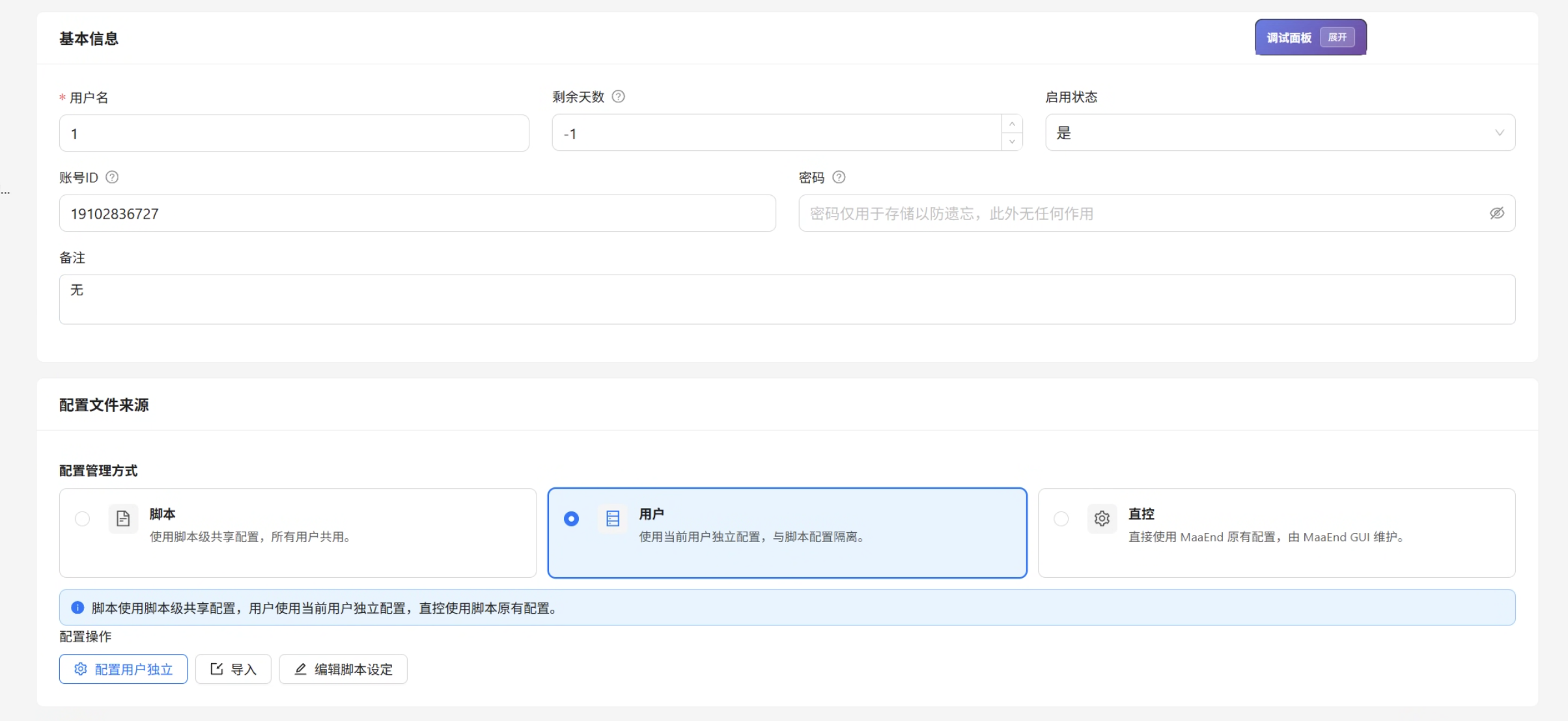Click the 编辑脚本设定 button
Image resolution: width=1568 pixels, height=721 pixels.
(343, 669)
